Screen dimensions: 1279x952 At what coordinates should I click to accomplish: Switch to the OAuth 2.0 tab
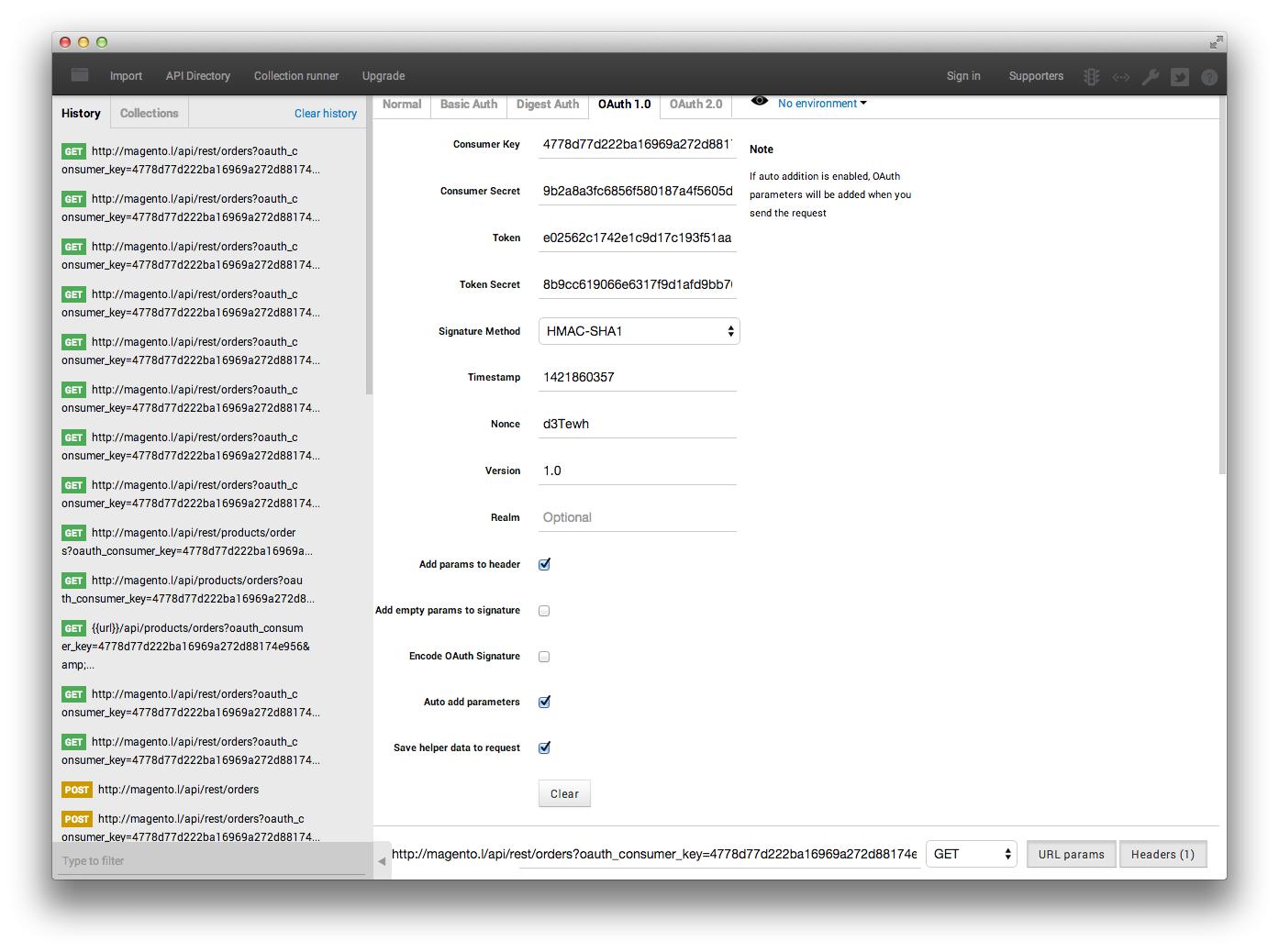695,104
